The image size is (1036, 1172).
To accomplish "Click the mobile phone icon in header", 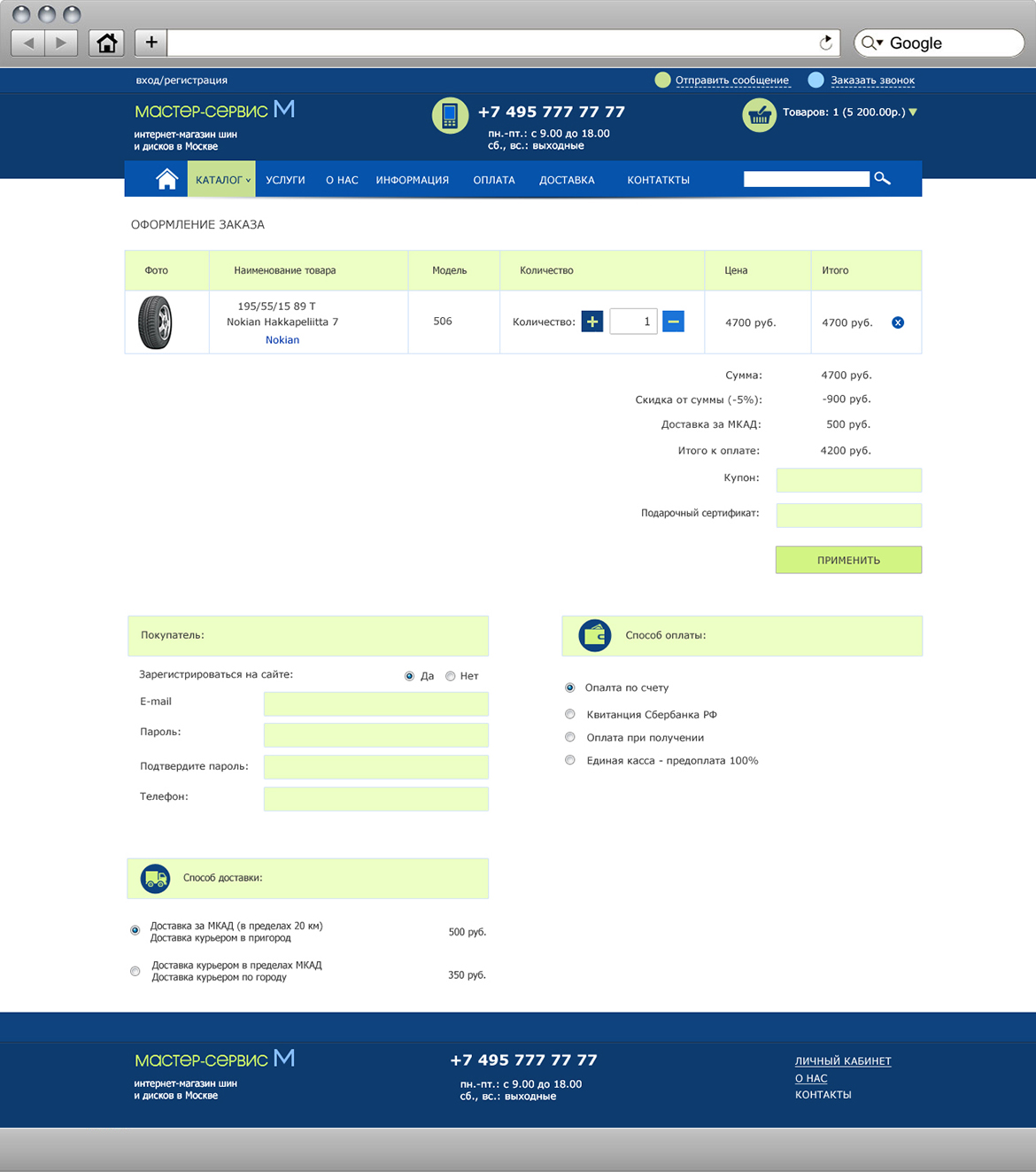I will (450, 115).
